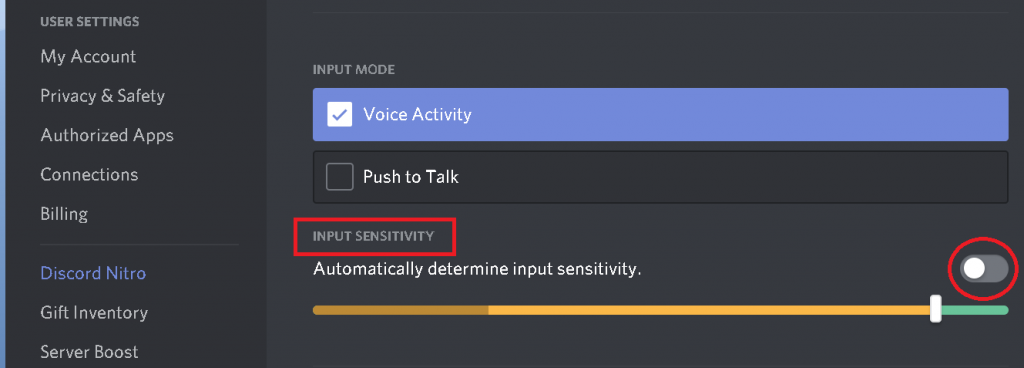The width and height of the screenshot is (1024, 368).
Task: Click the Input Mode heading
Action: click(354, 69)
